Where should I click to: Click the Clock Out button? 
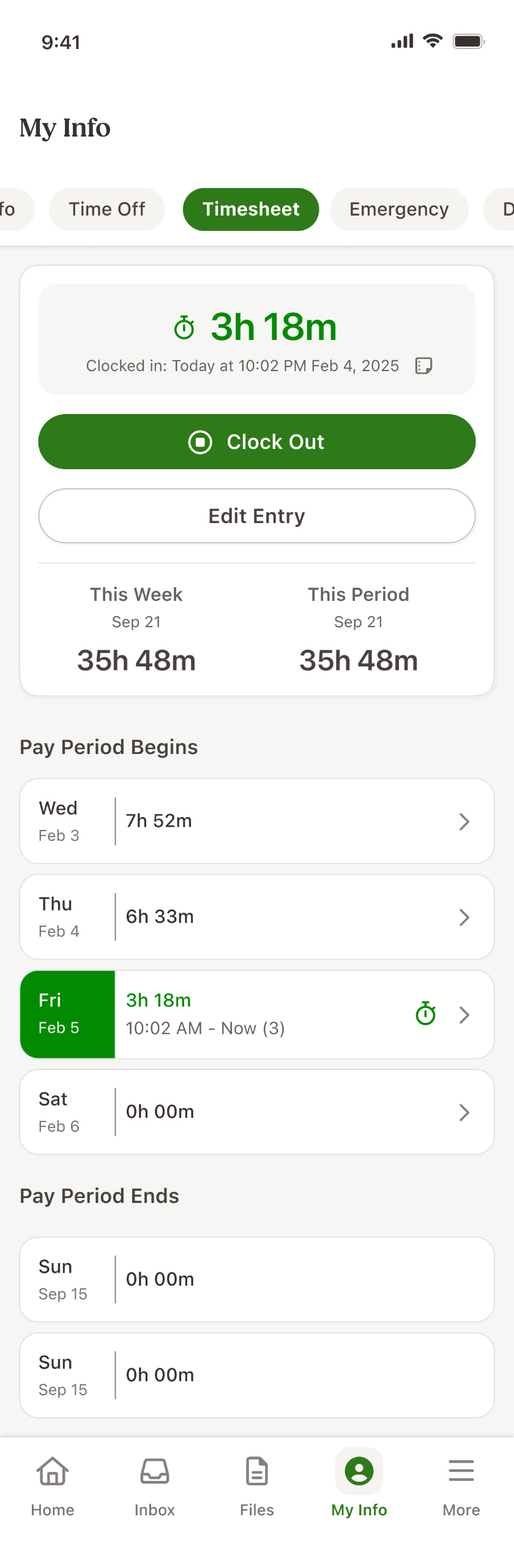tap(257, 442)
